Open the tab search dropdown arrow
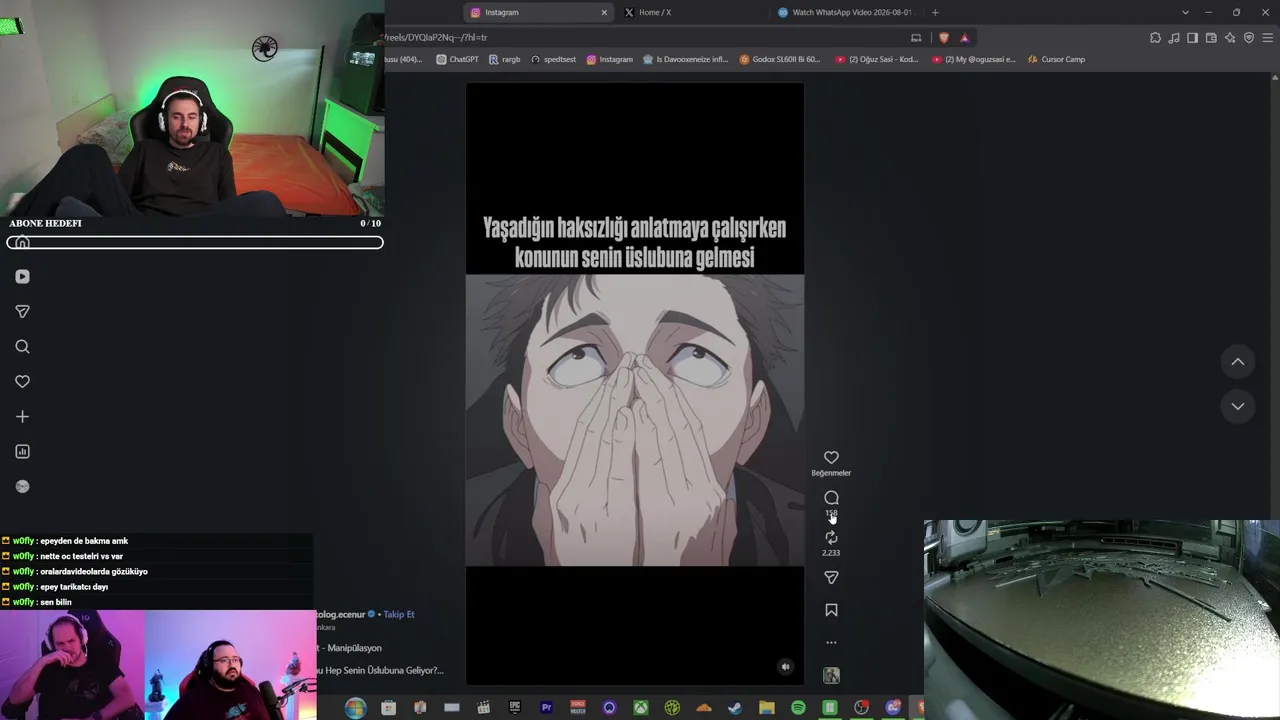 pos(1185,12)
